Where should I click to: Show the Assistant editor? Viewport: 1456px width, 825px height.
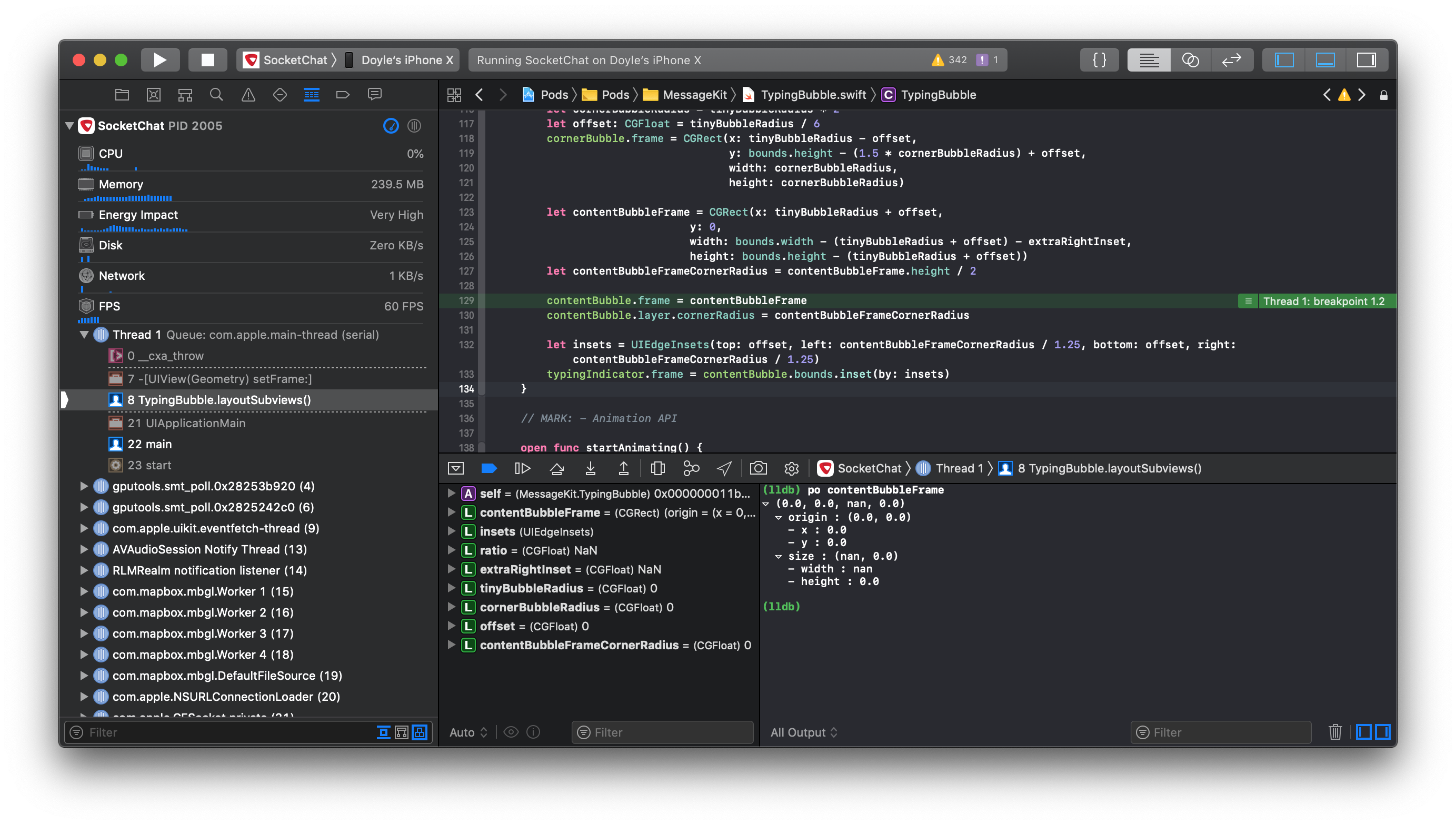click(1190, 60)
